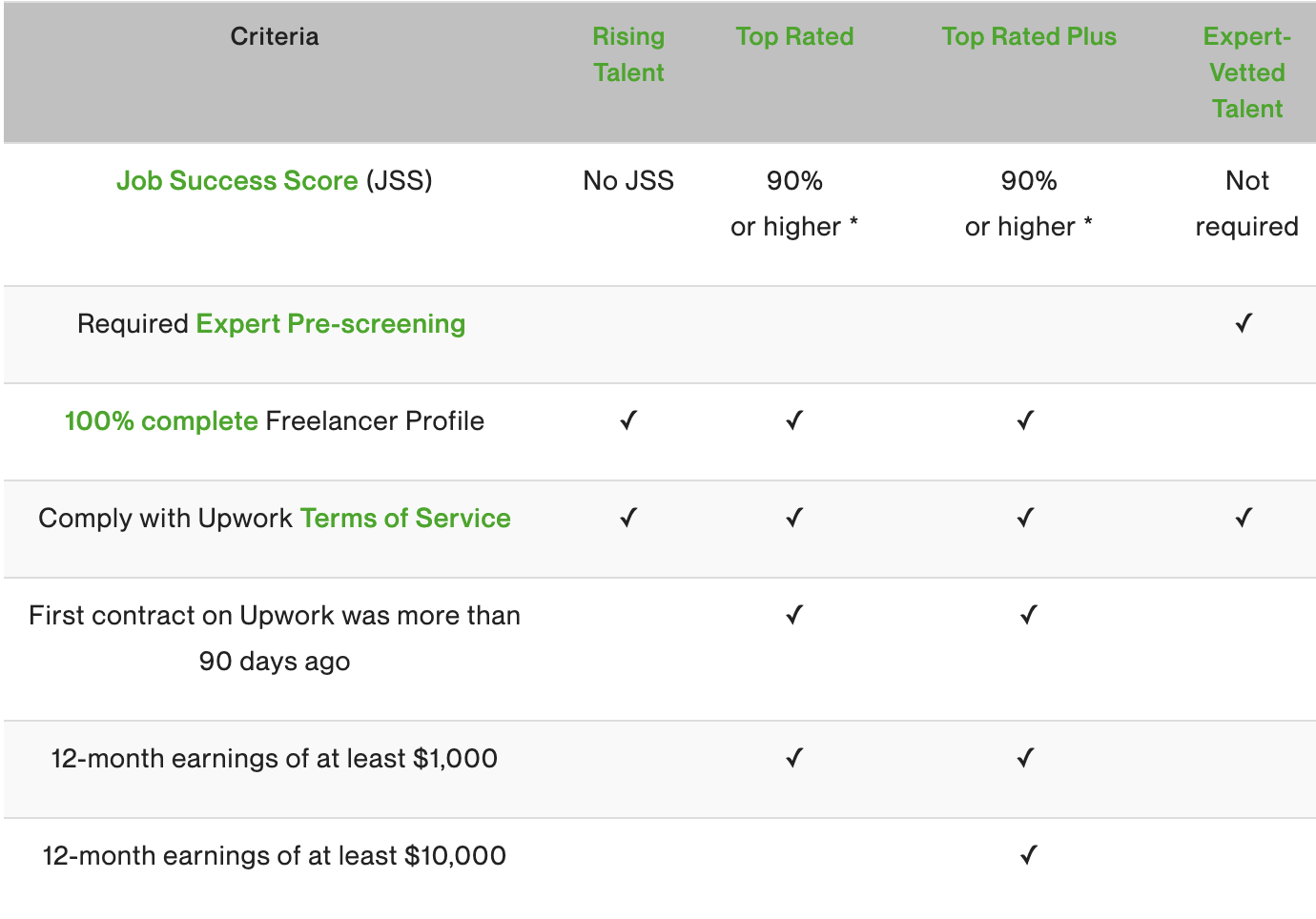This screenshot has width=1316, height=919.
Task: Click Top Rated Plus checkmark for Terms of Service
Action: coord(1026,519)
